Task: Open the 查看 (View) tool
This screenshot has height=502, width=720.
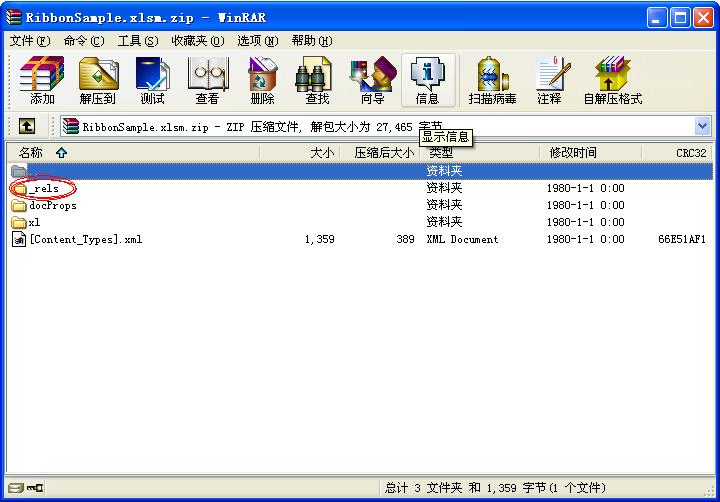Action: (207, 80)
